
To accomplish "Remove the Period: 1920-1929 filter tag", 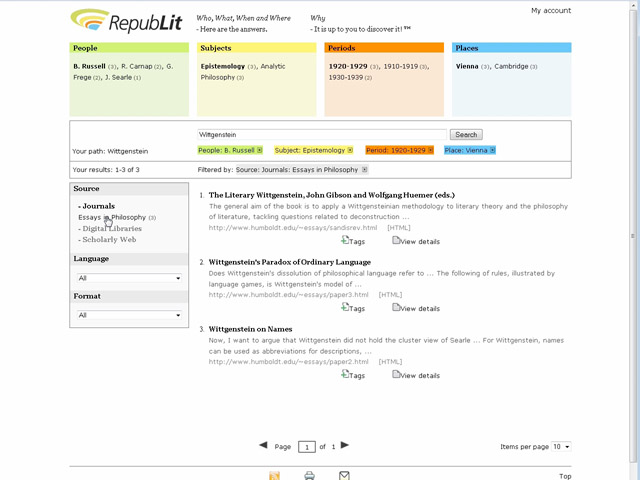I will tap(432, 150).
